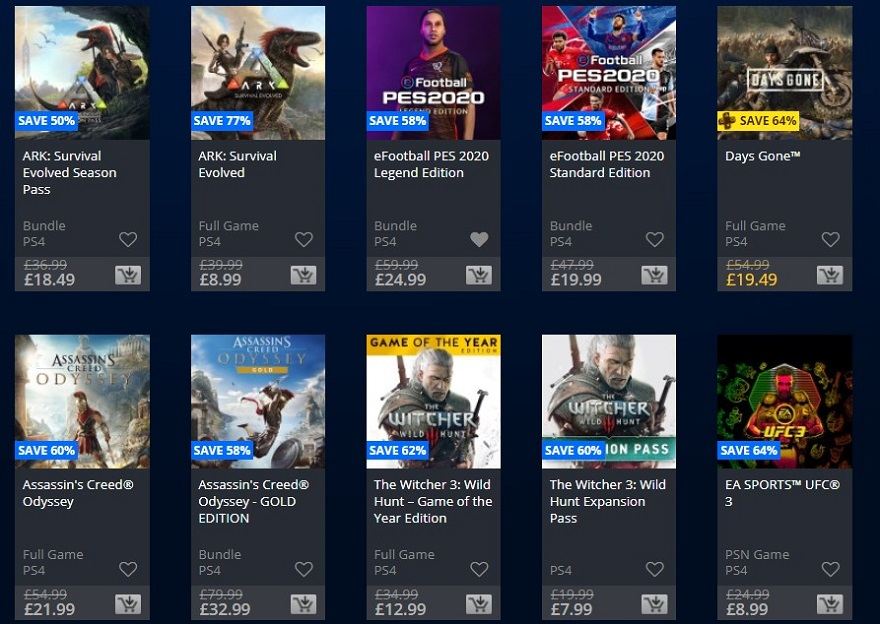Toggle wishlist heart for PES 2020 Legend Edition
This screenshot has width=880, height=624.
(x=479, y=240)
